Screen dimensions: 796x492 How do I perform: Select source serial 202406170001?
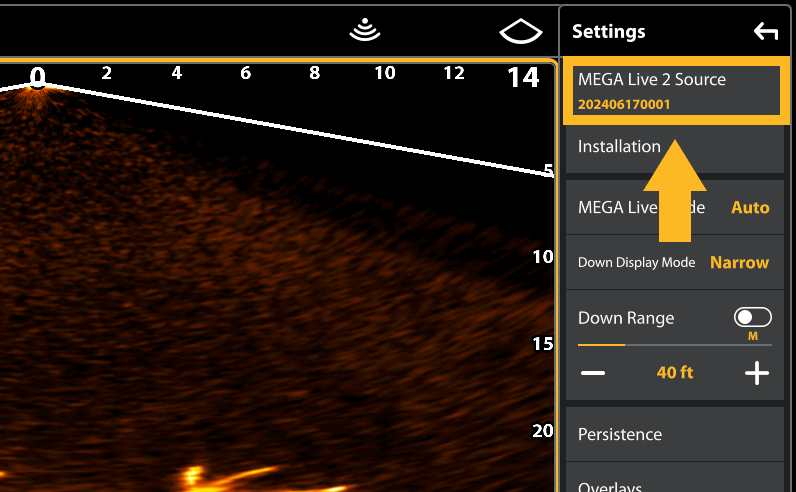624,105
